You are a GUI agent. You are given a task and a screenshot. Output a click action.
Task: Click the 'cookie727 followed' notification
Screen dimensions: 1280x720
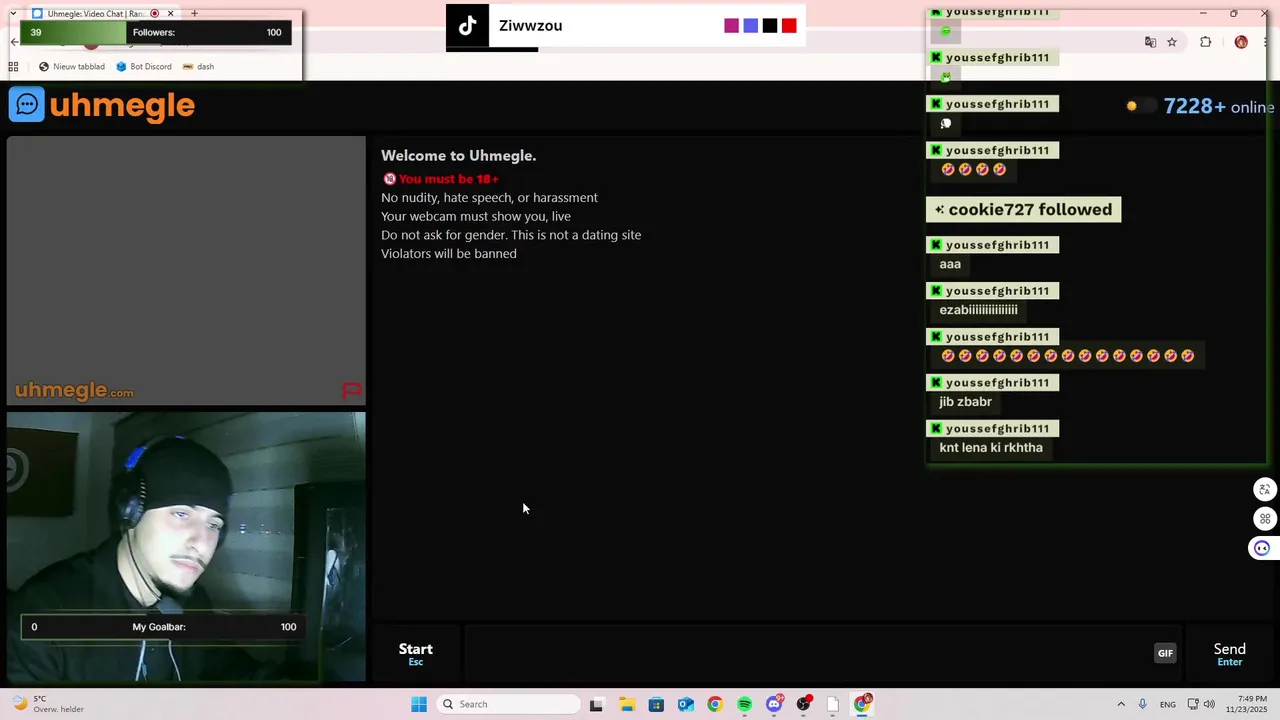tap(1024, 209)
